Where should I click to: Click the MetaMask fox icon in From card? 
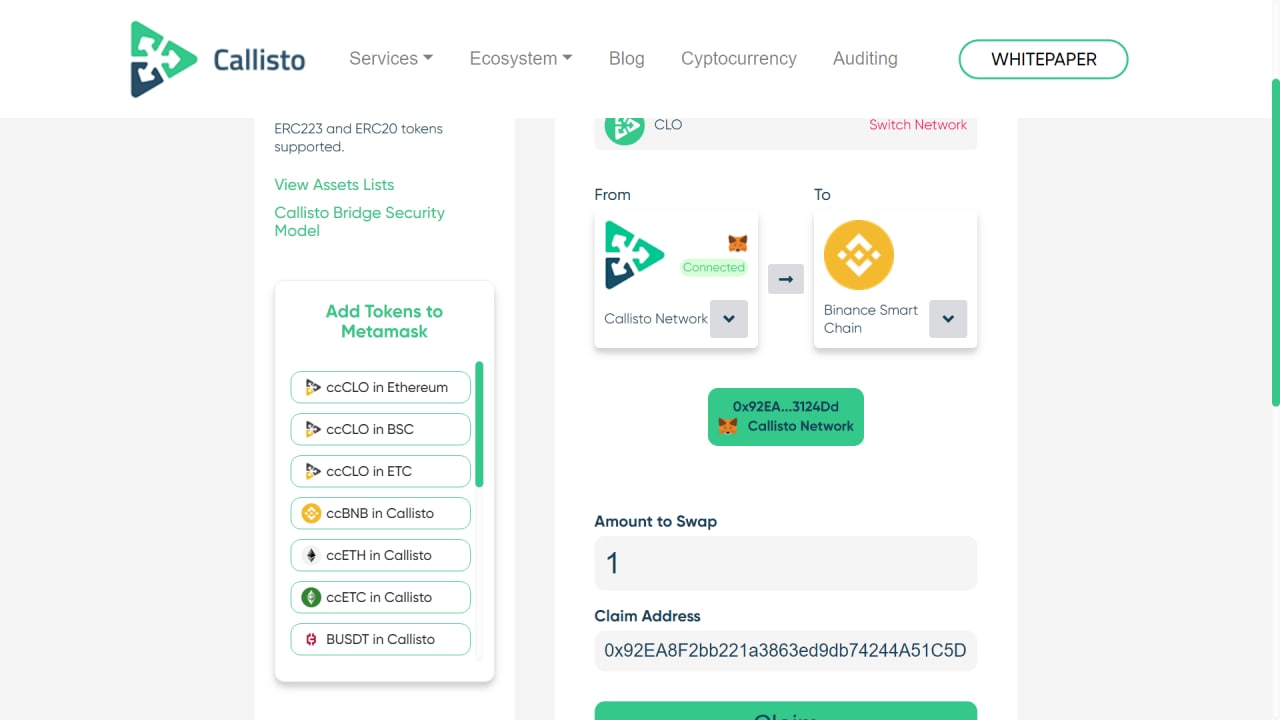[x=737, y=243]
